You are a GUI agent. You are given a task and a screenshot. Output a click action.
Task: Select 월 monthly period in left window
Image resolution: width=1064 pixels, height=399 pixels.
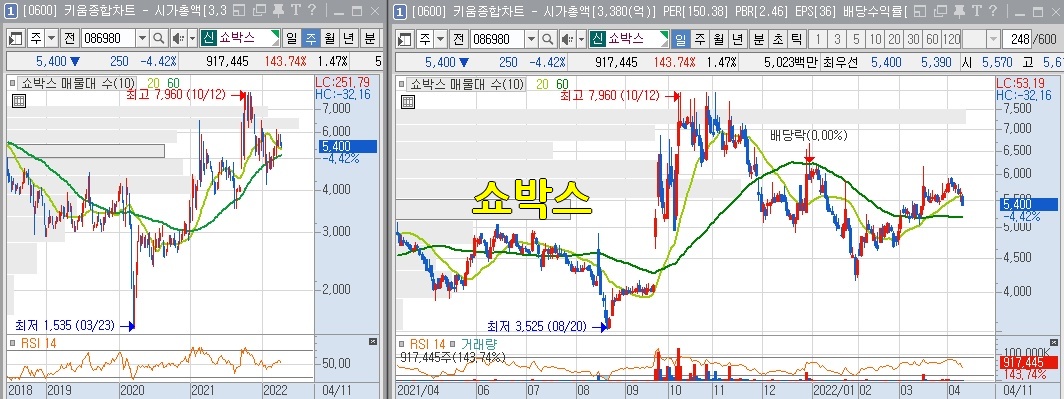(330, 39)
